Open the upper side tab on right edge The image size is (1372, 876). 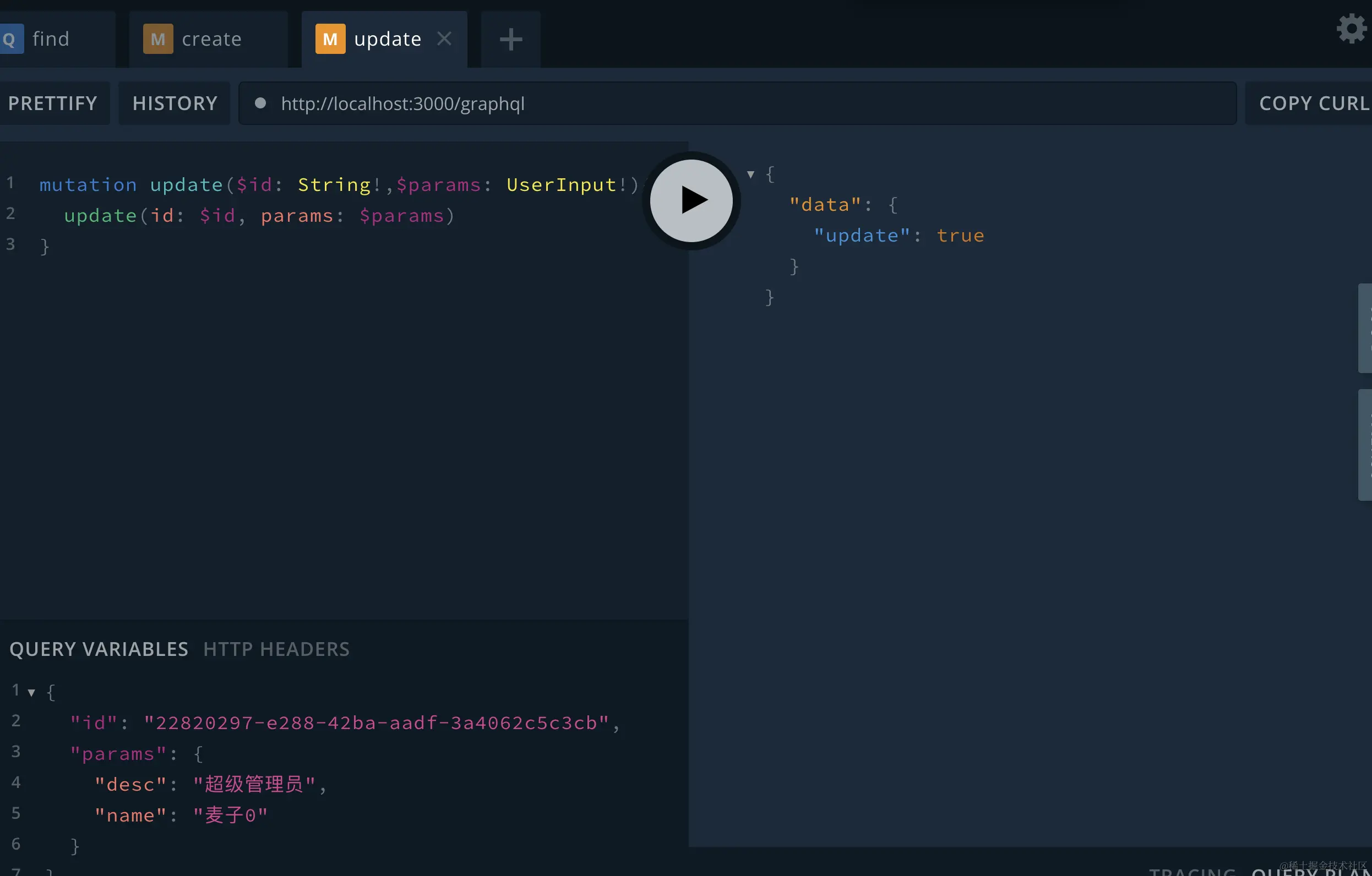click(x=1365, y=328)
